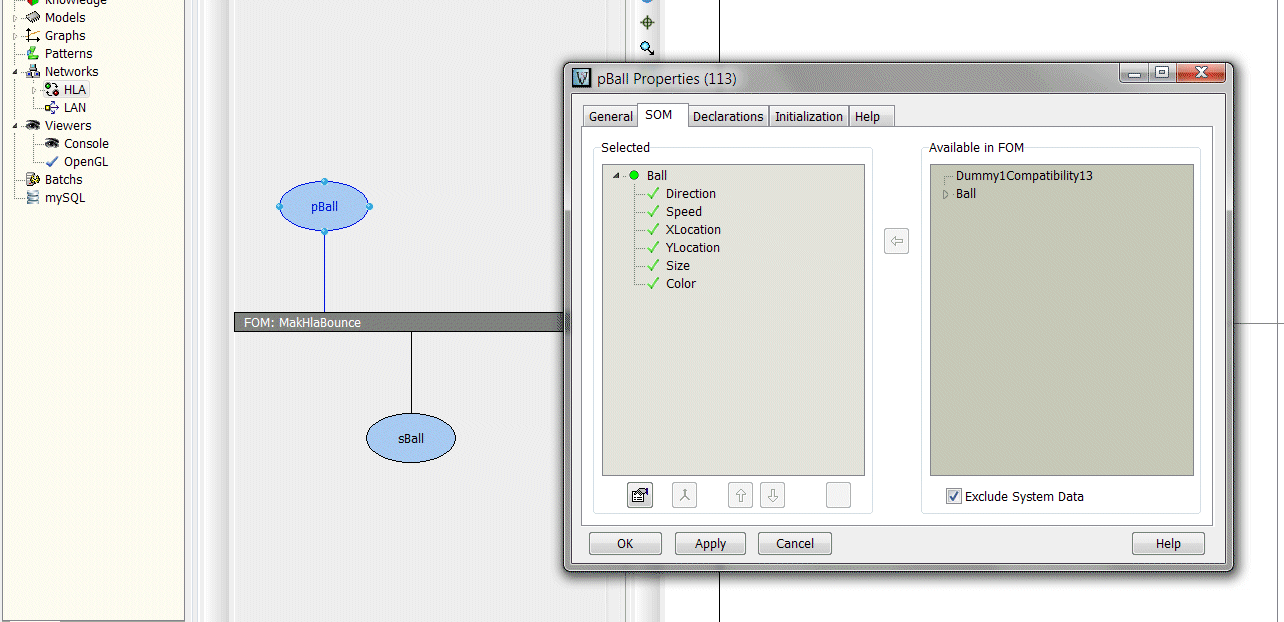
Task: Collapse the Ball node in Selected list
Action: tap(616, 176)
